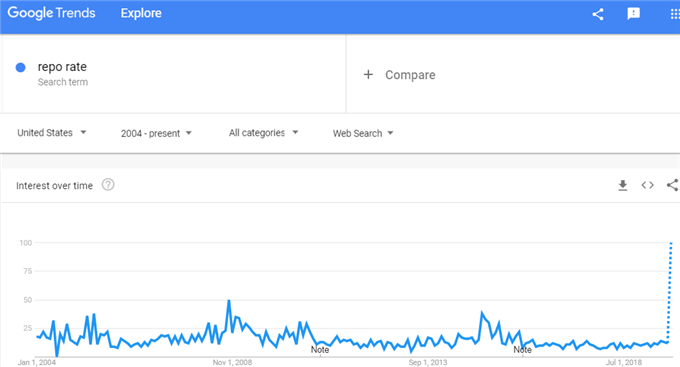Open the send feedback icon
680x367 pixels.
633,14
